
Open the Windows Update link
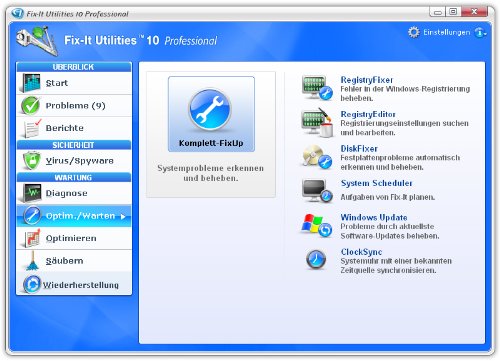374,217
